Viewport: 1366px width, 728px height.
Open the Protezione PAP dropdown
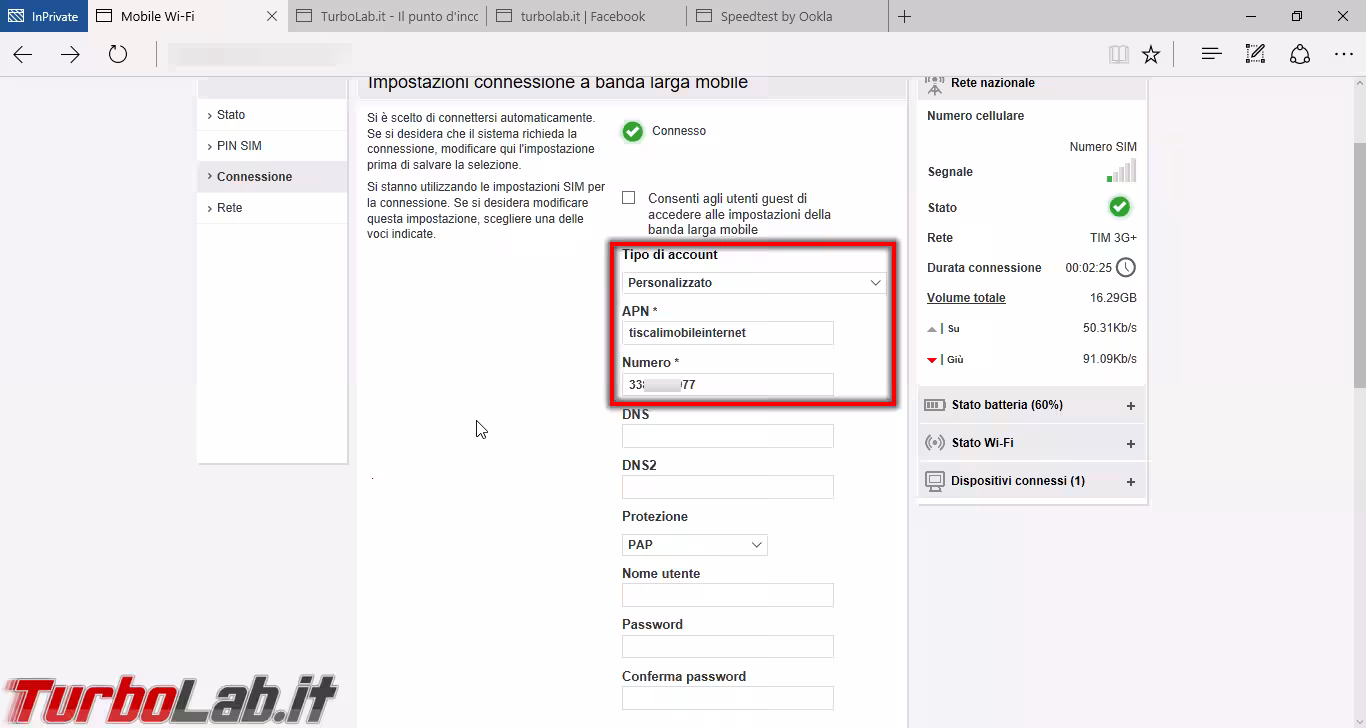[694, 545]
